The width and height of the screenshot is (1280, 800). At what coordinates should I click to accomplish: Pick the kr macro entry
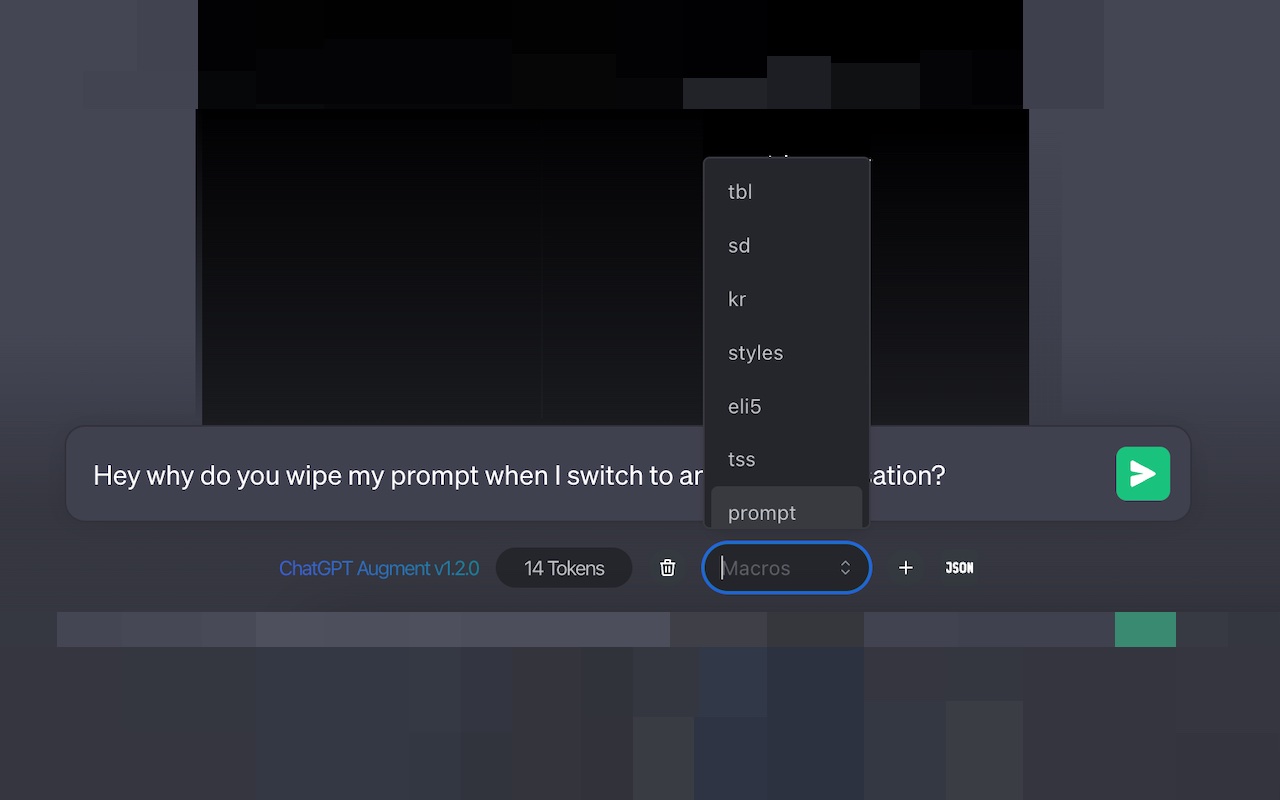[x=787, y=299]
